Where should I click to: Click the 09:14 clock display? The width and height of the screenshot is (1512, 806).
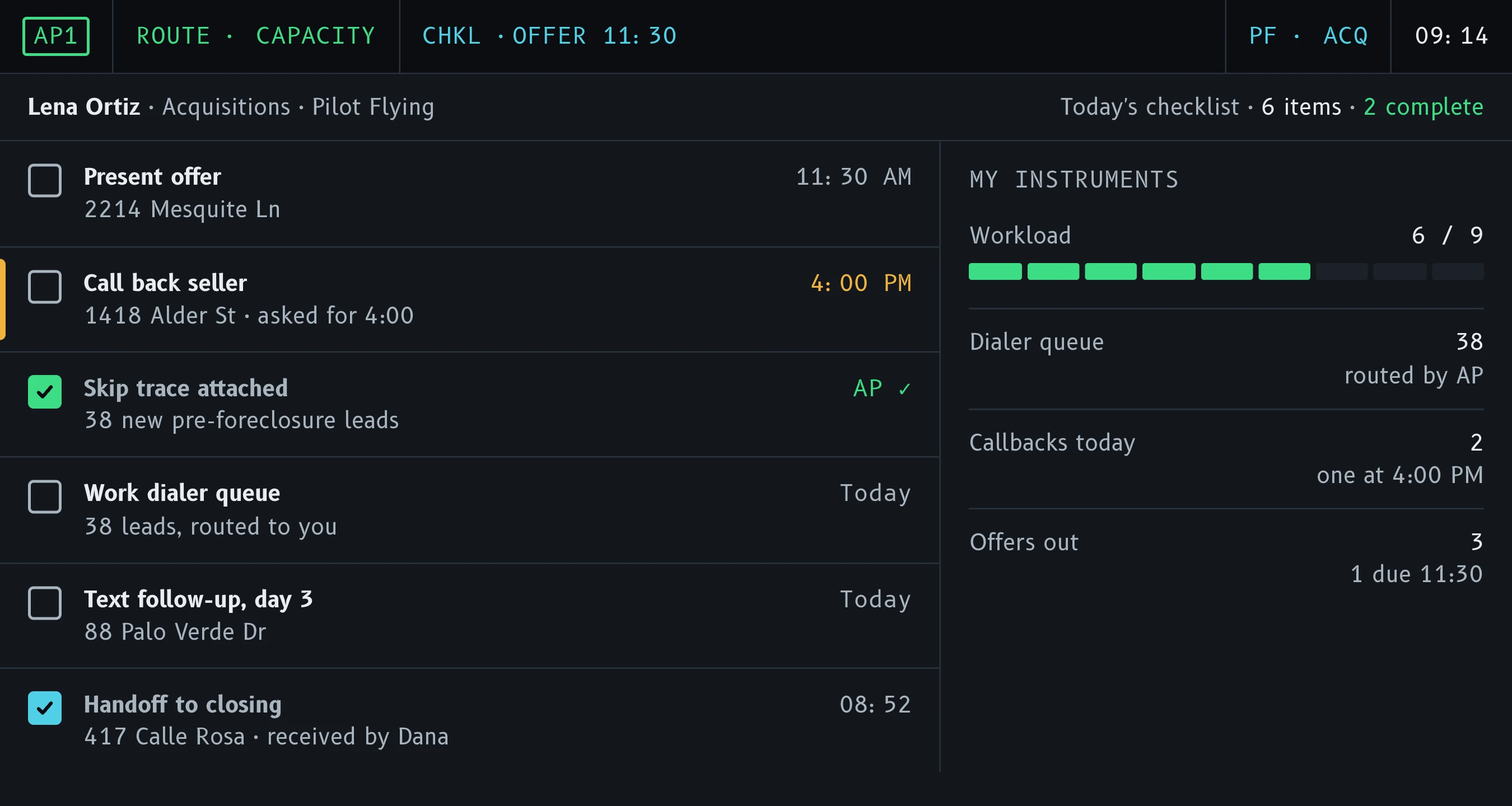pyautogui.click(x=1452, y=36)
